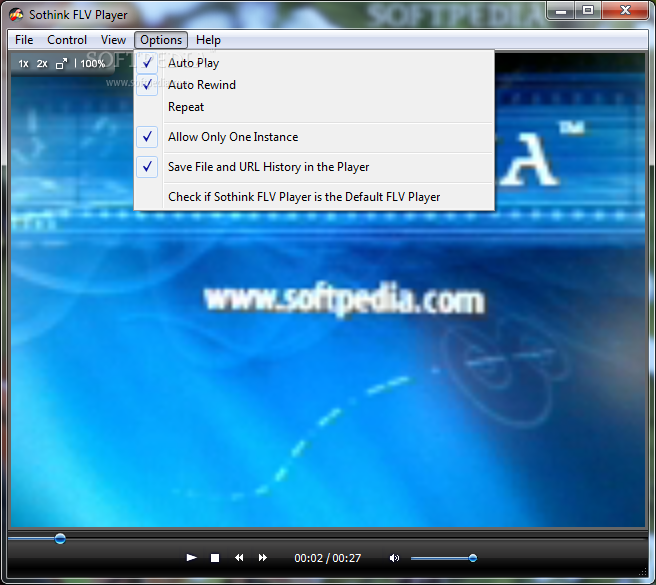Close the Options menu
The height and width of the screenshot is (585, 656).
click(x=161, y=40)
